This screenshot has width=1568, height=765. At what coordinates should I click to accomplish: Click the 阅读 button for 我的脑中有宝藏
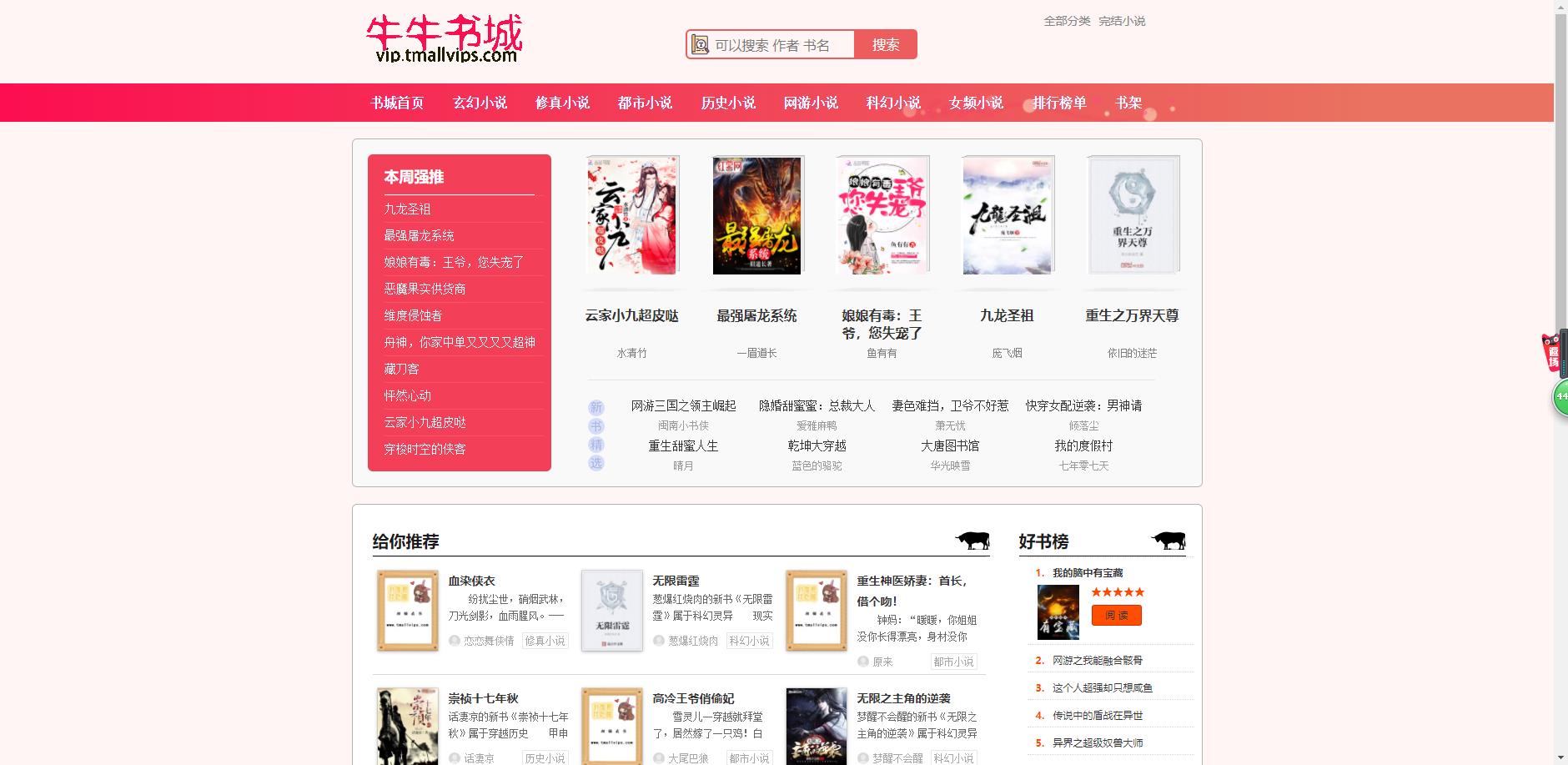(x=1116, y=615)
